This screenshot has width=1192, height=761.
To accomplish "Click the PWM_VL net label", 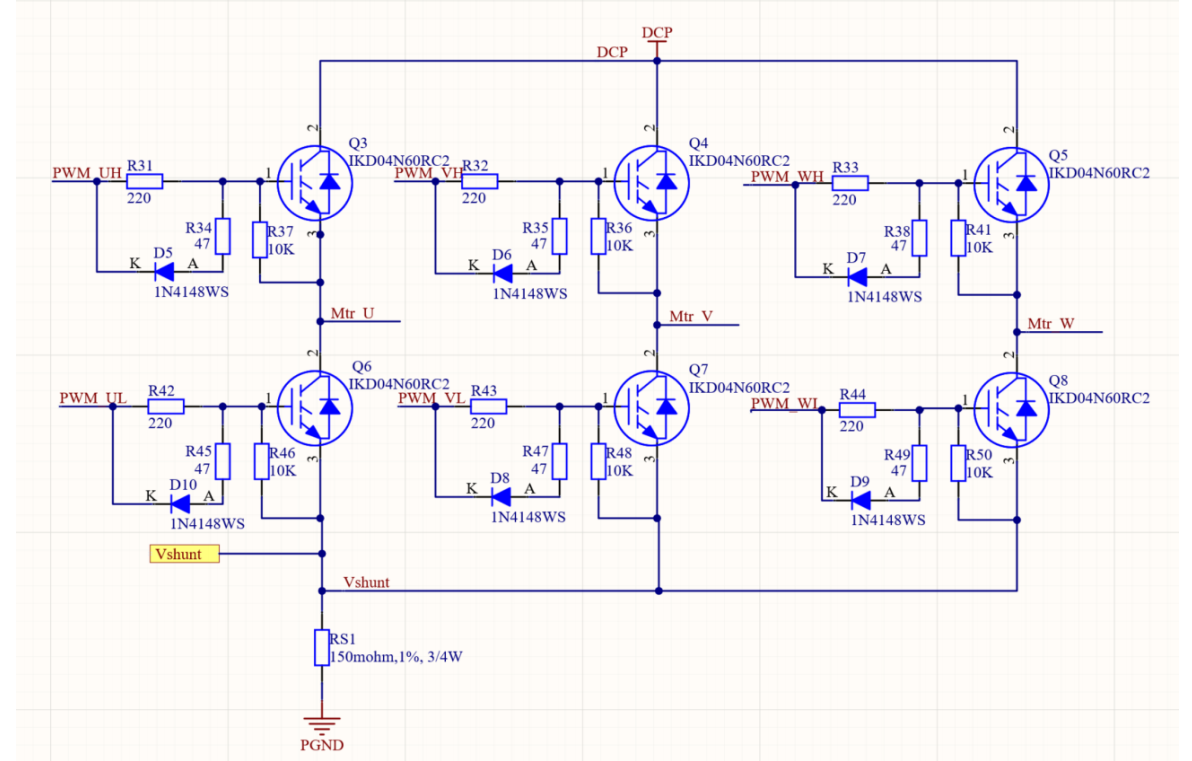I will point(431,398).
